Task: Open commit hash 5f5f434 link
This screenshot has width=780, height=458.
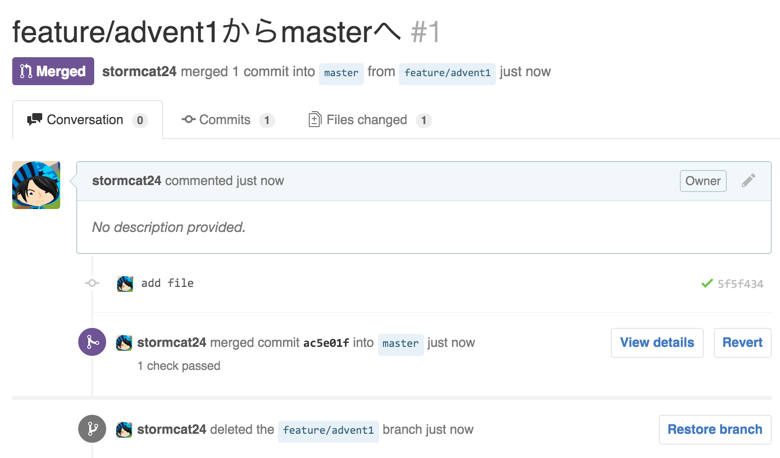Action: click(740, 284)
